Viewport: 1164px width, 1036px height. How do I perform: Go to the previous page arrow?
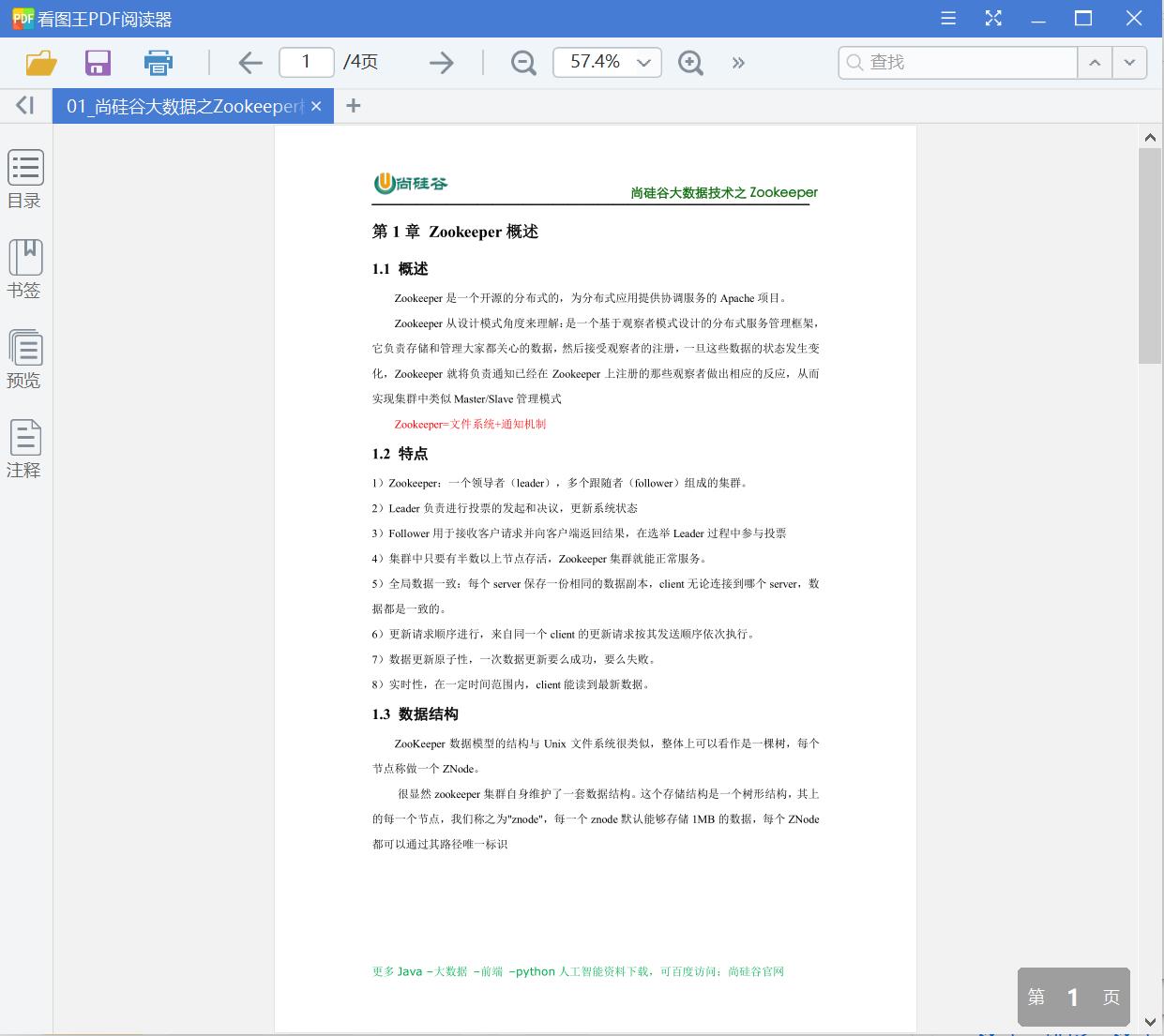click(250, 63)
